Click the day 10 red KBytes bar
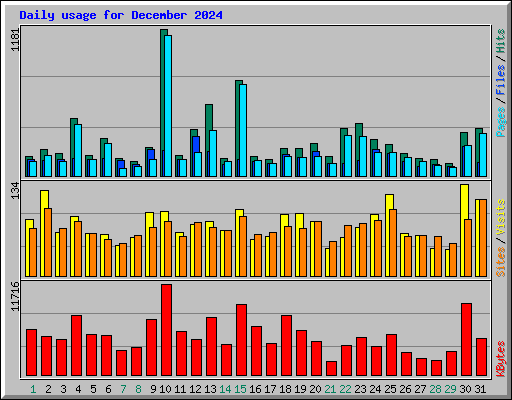Screen dimensions: 512x400 [x=166, y=330]
